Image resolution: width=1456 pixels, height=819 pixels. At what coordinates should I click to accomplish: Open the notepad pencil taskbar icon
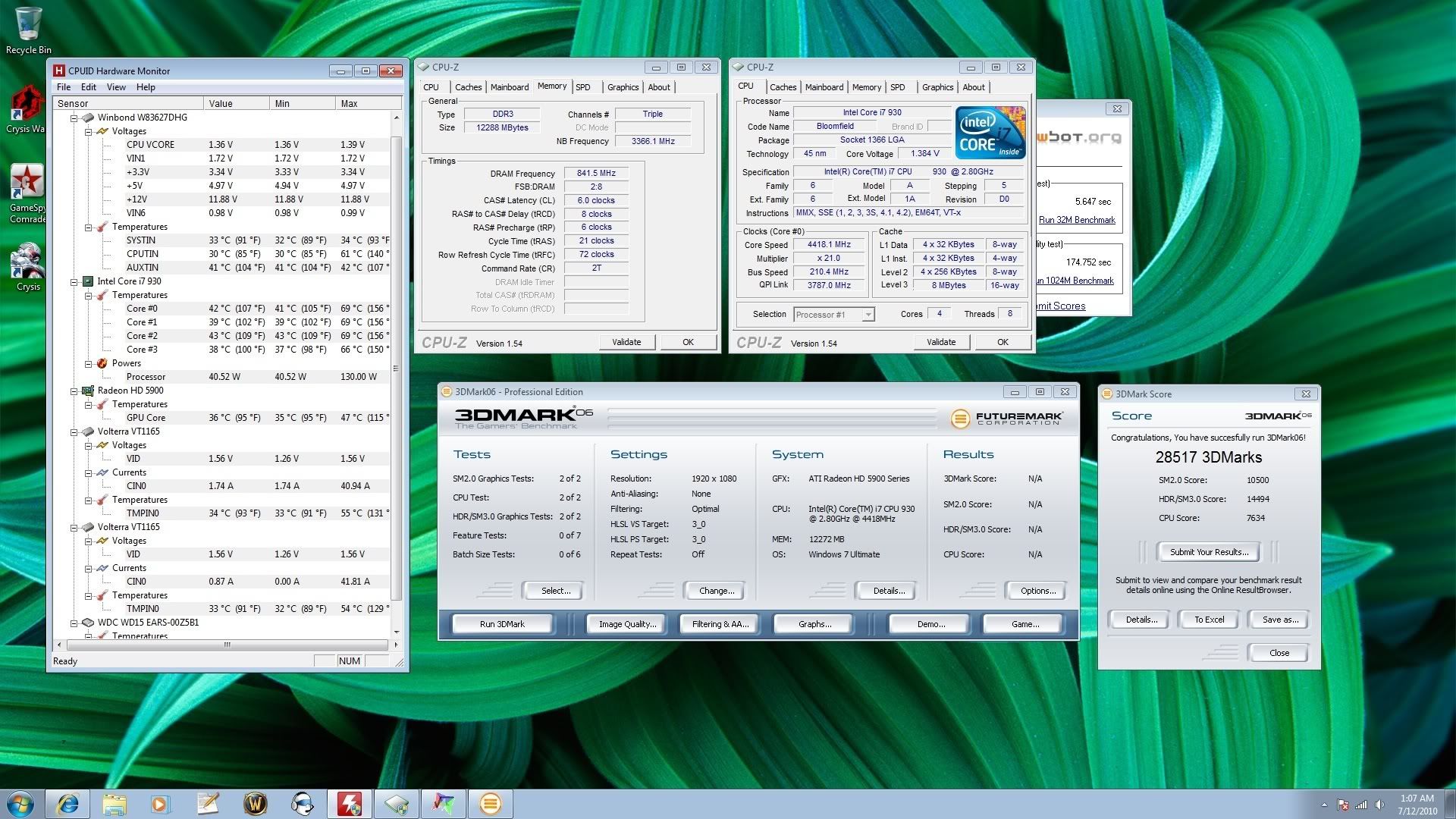click(208, 804)
